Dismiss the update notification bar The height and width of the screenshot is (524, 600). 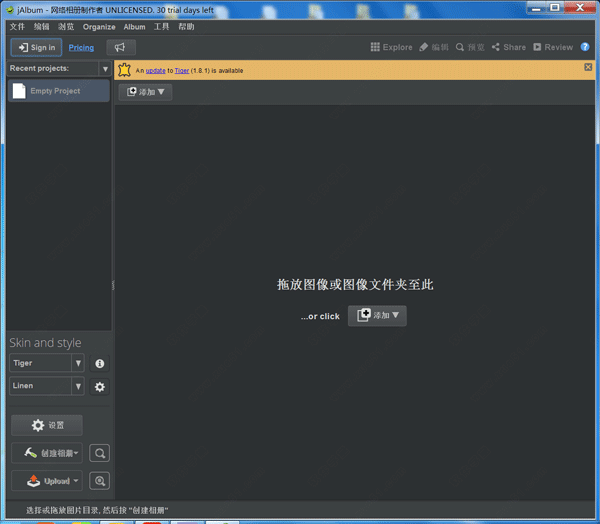coord(588,67)
